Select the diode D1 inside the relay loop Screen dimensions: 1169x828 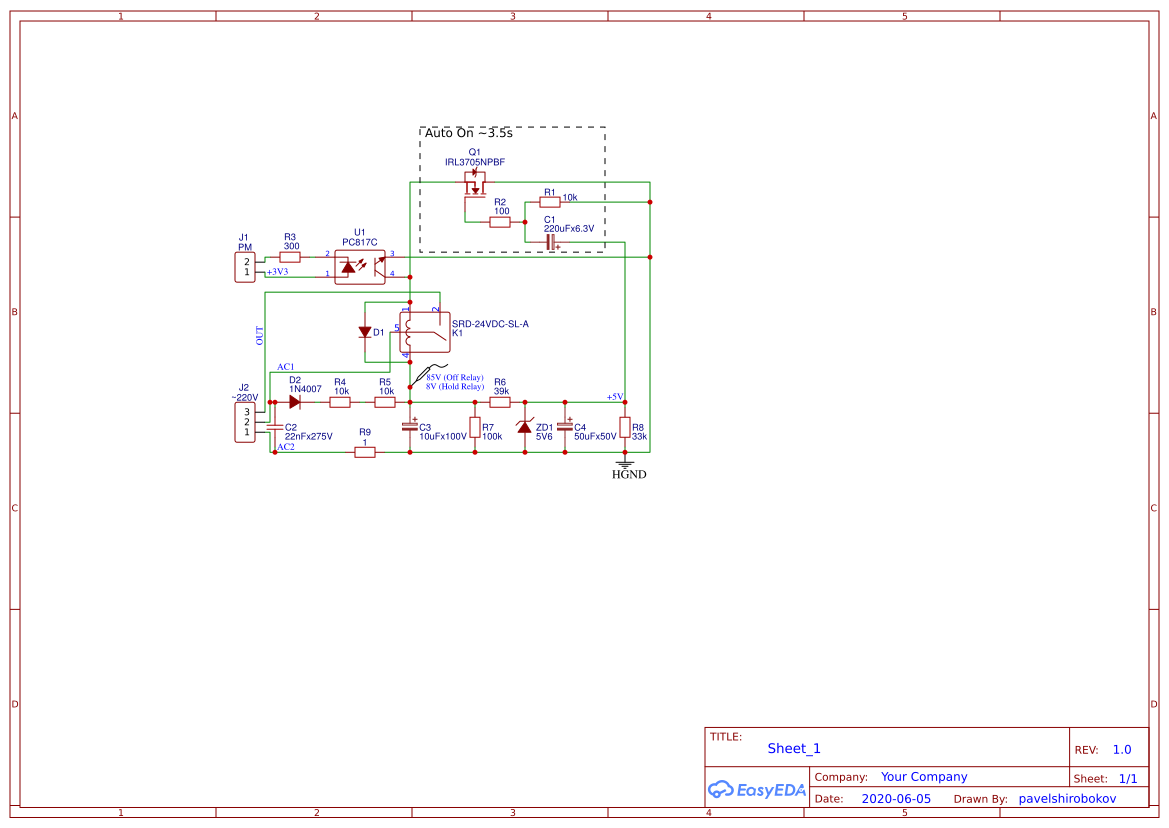click(x=363, y=331)
